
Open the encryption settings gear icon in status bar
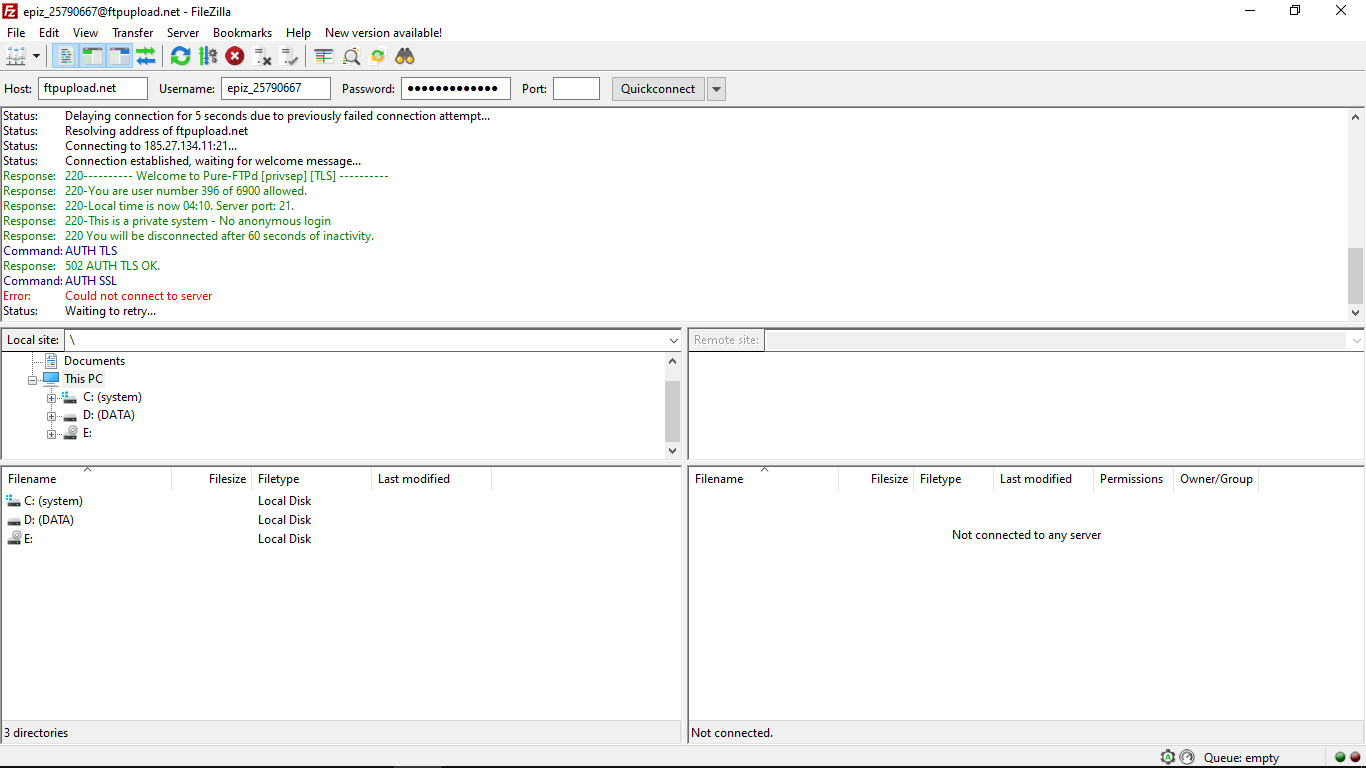coord(1167,757)
